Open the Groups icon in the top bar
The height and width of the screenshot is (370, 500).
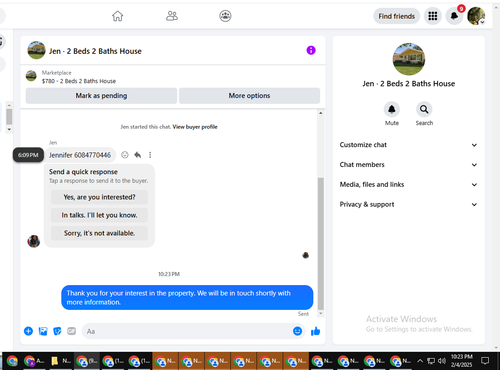[x=225, y=16]
